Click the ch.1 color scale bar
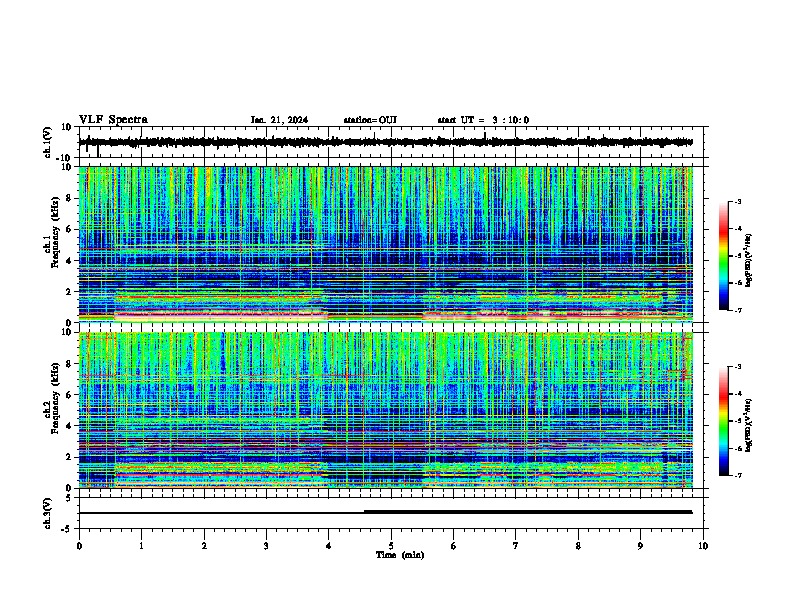 (724, 256)
